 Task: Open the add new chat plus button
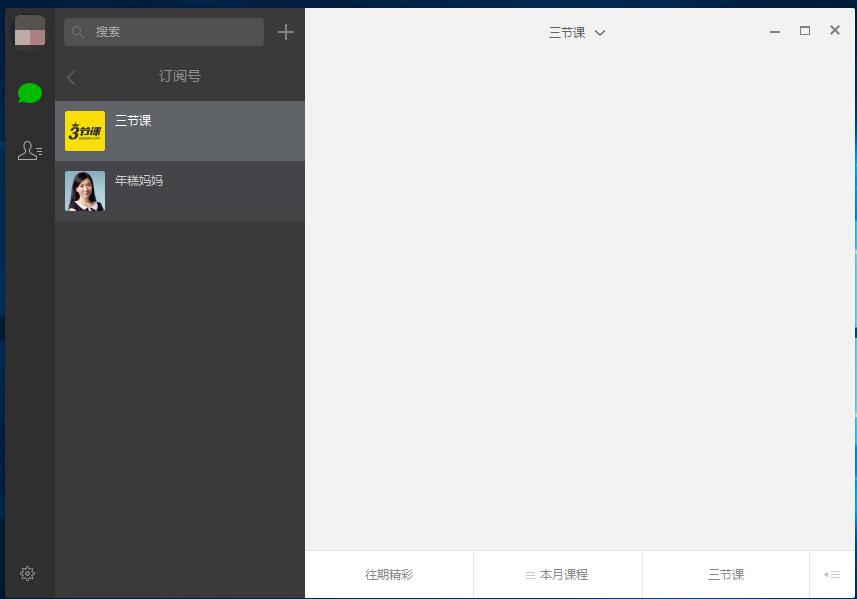tap(286, 31)
